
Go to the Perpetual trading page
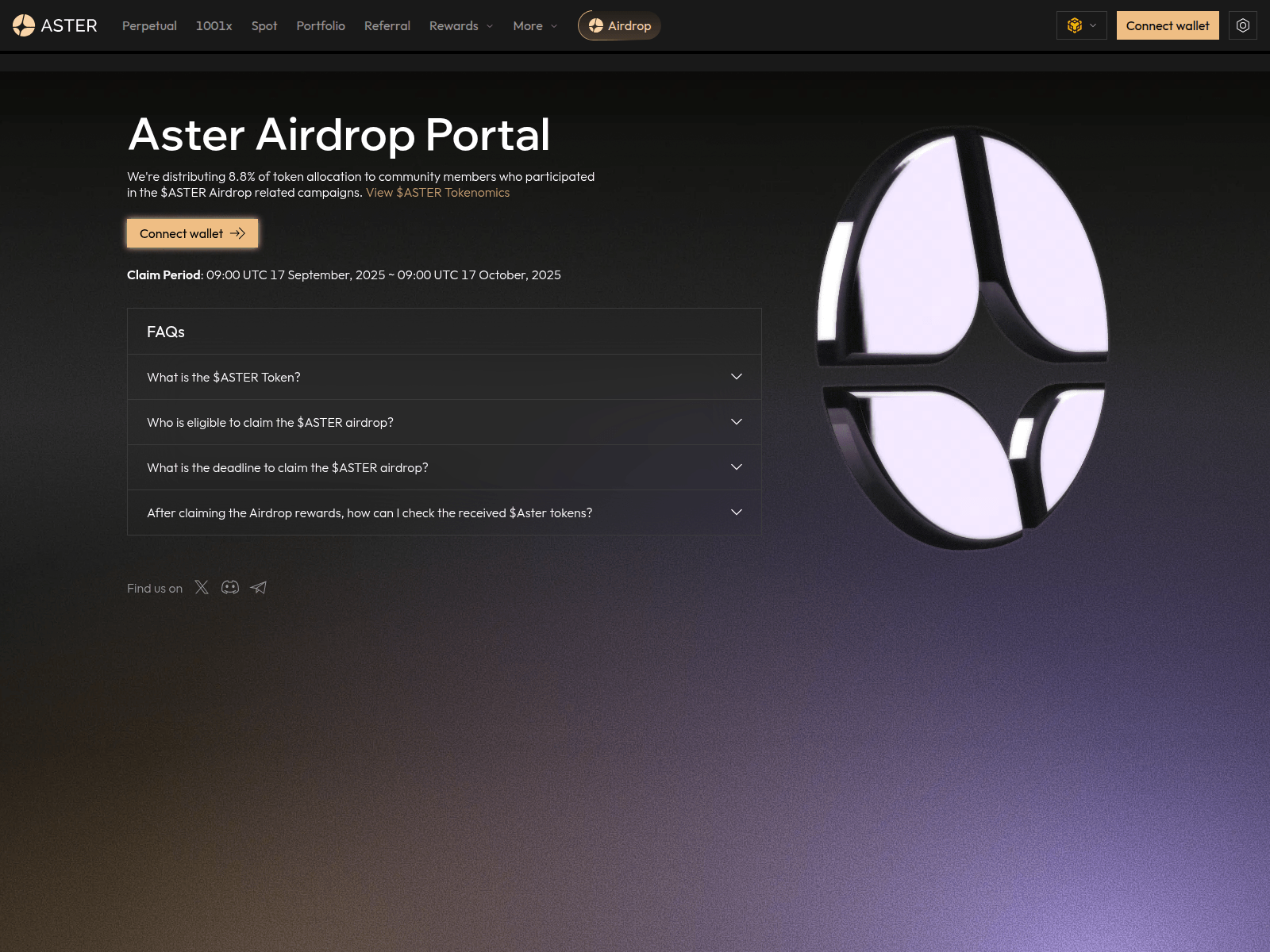tap(149, 25)
